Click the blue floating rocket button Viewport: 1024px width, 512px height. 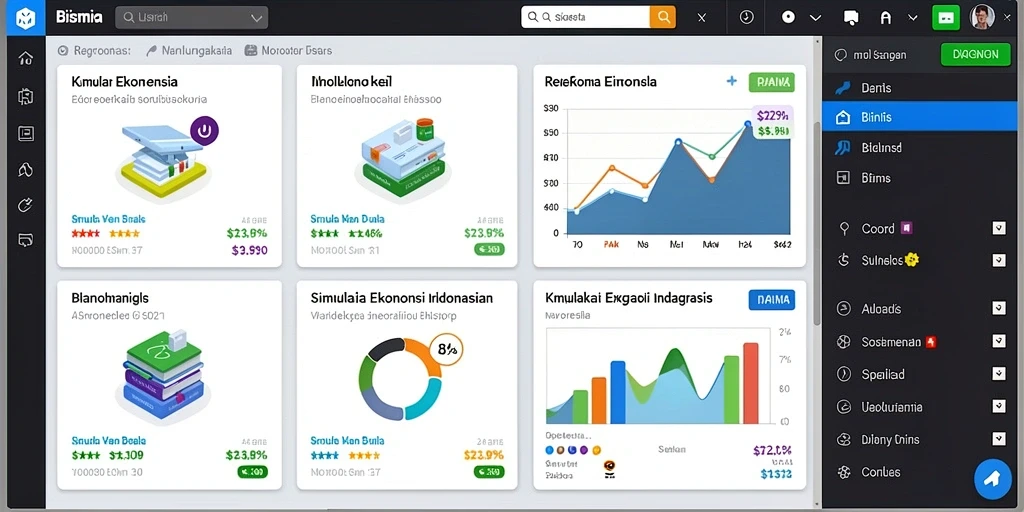pos(993,479)
